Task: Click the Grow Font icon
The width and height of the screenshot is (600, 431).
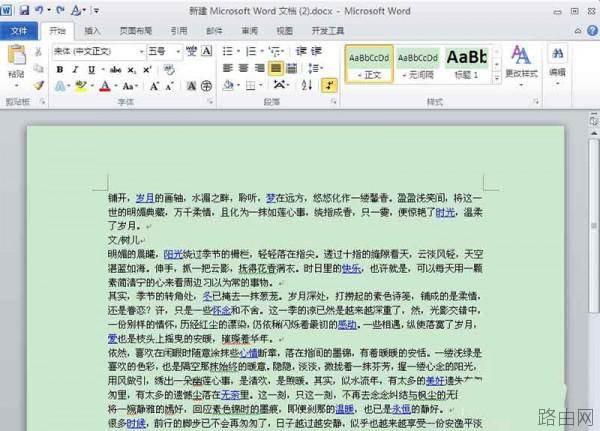Action: coord(154,86)
